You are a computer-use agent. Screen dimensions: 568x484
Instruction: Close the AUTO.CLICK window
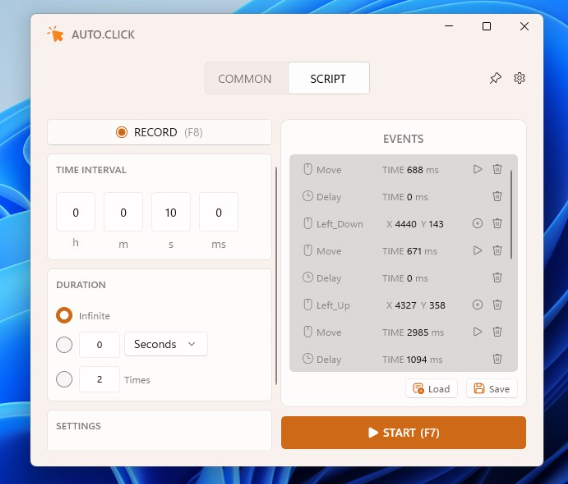point(524,26)
